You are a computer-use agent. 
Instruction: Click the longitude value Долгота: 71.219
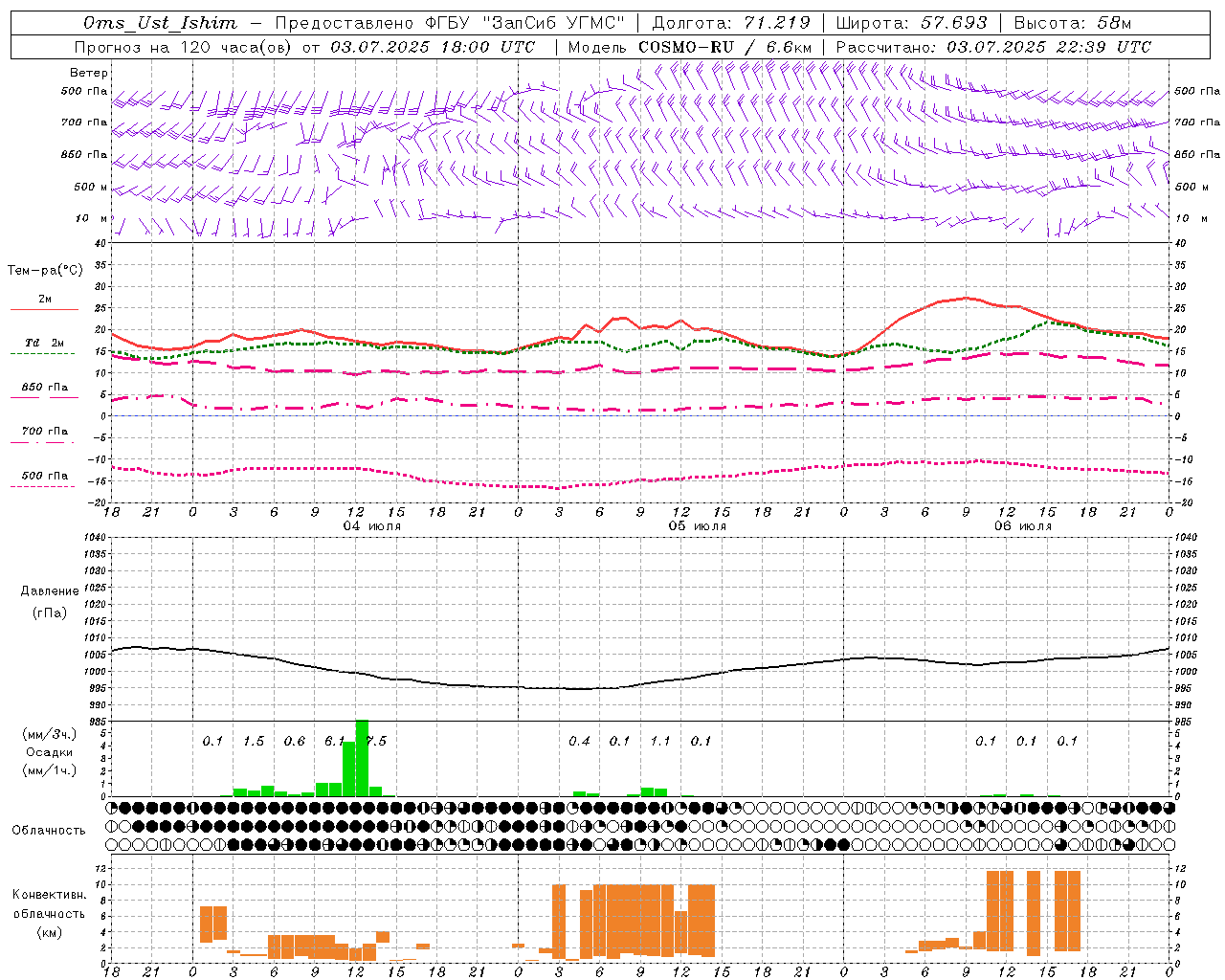[x=731, y=23]
